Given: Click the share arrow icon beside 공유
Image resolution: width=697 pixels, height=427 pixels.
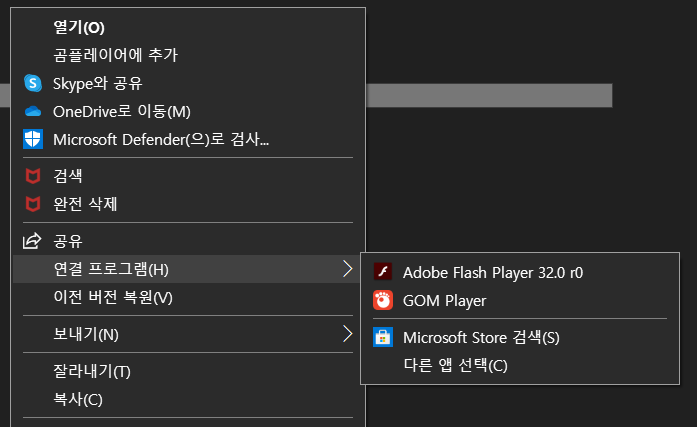Looking at the screenshot, I should [32, 241].
